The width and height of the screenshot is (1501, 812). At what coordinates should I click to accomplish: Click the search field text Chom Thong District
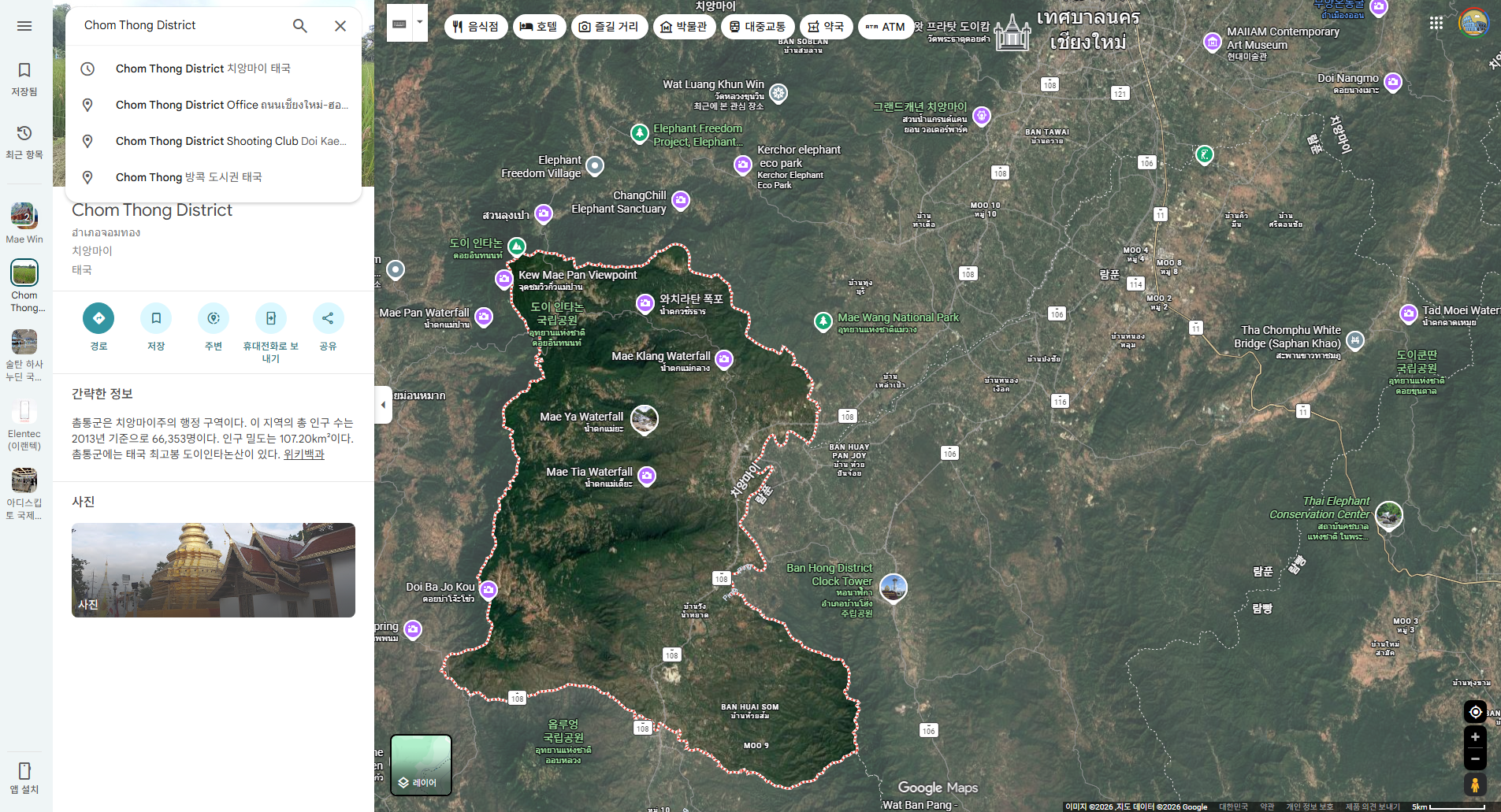tap(139, 25)
